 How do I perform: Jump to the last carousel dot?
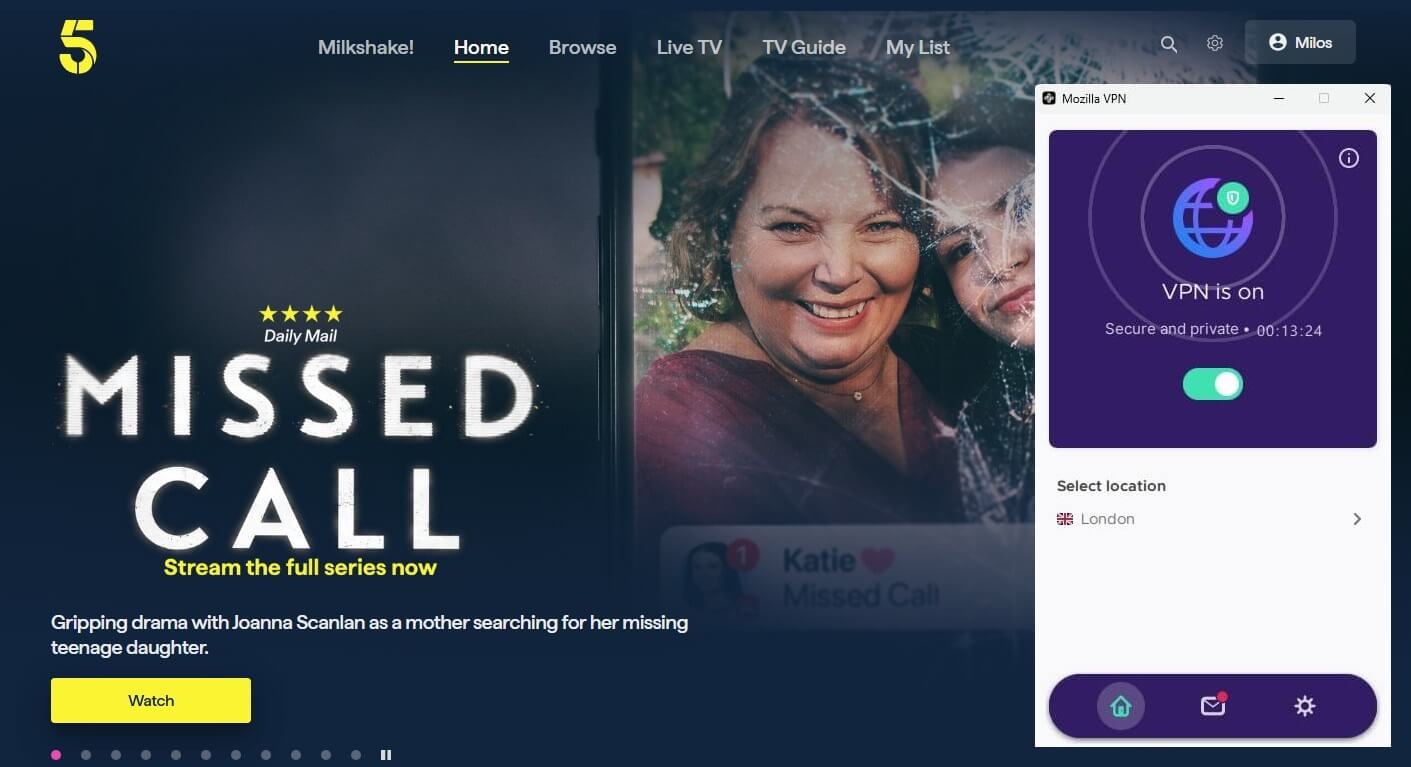click(x=356, y=755)
